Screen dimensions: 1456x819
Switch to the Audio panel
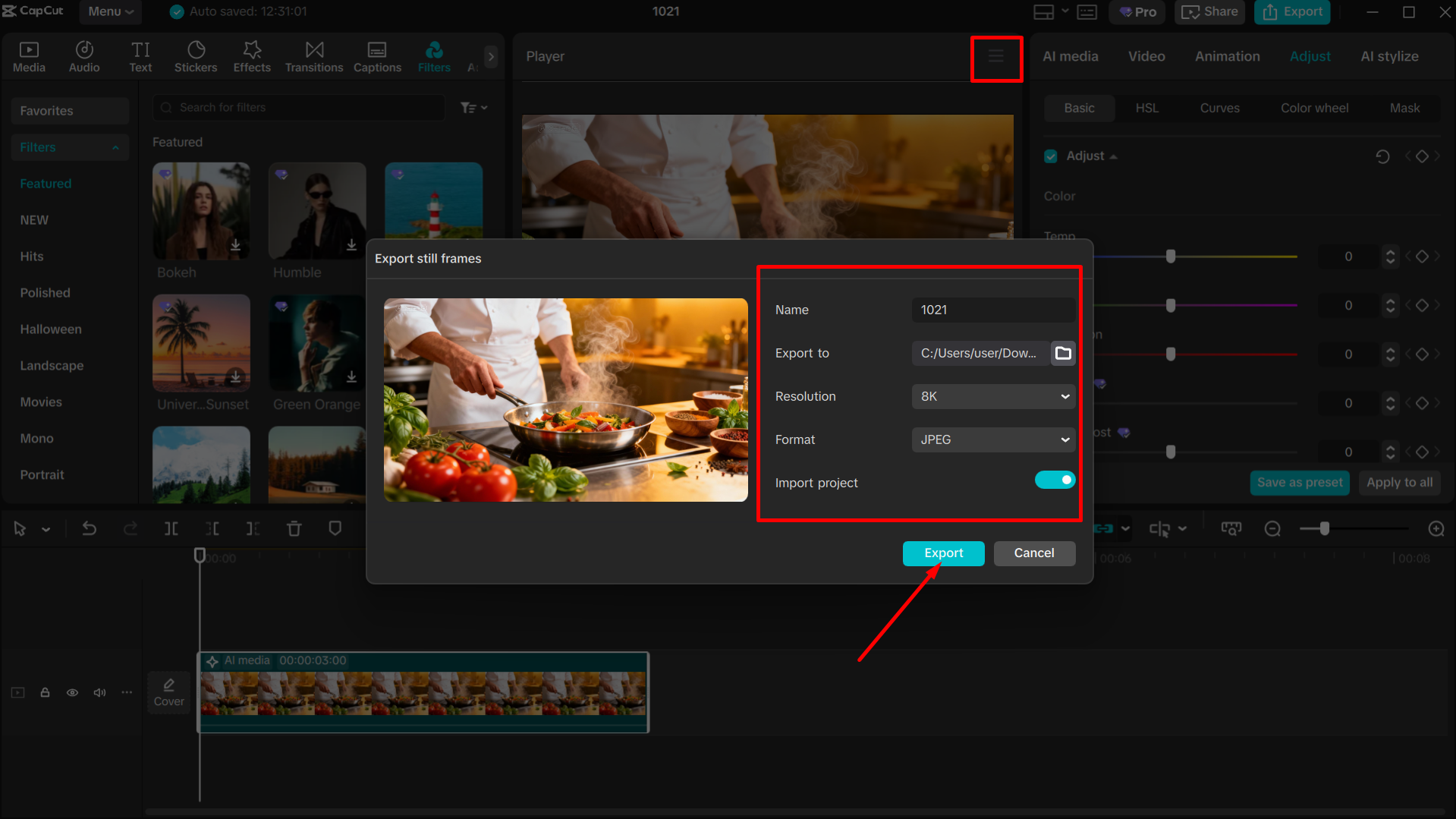pos(83,55)
